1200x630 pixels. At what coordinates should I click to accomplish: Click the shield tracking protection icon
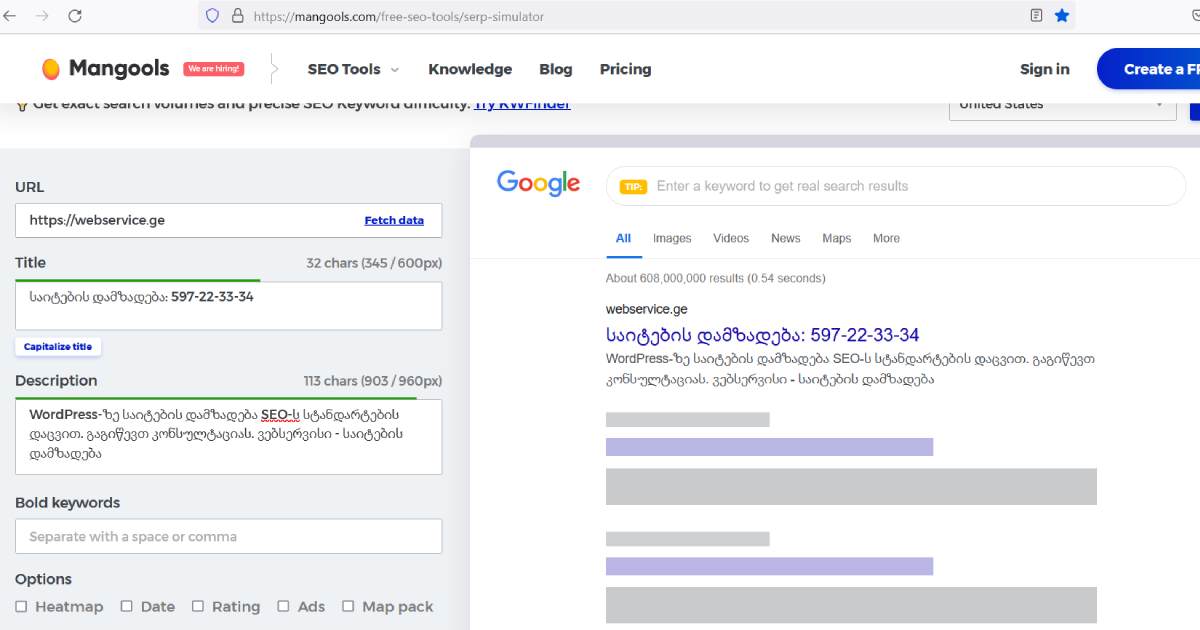(x=212, y=16)
